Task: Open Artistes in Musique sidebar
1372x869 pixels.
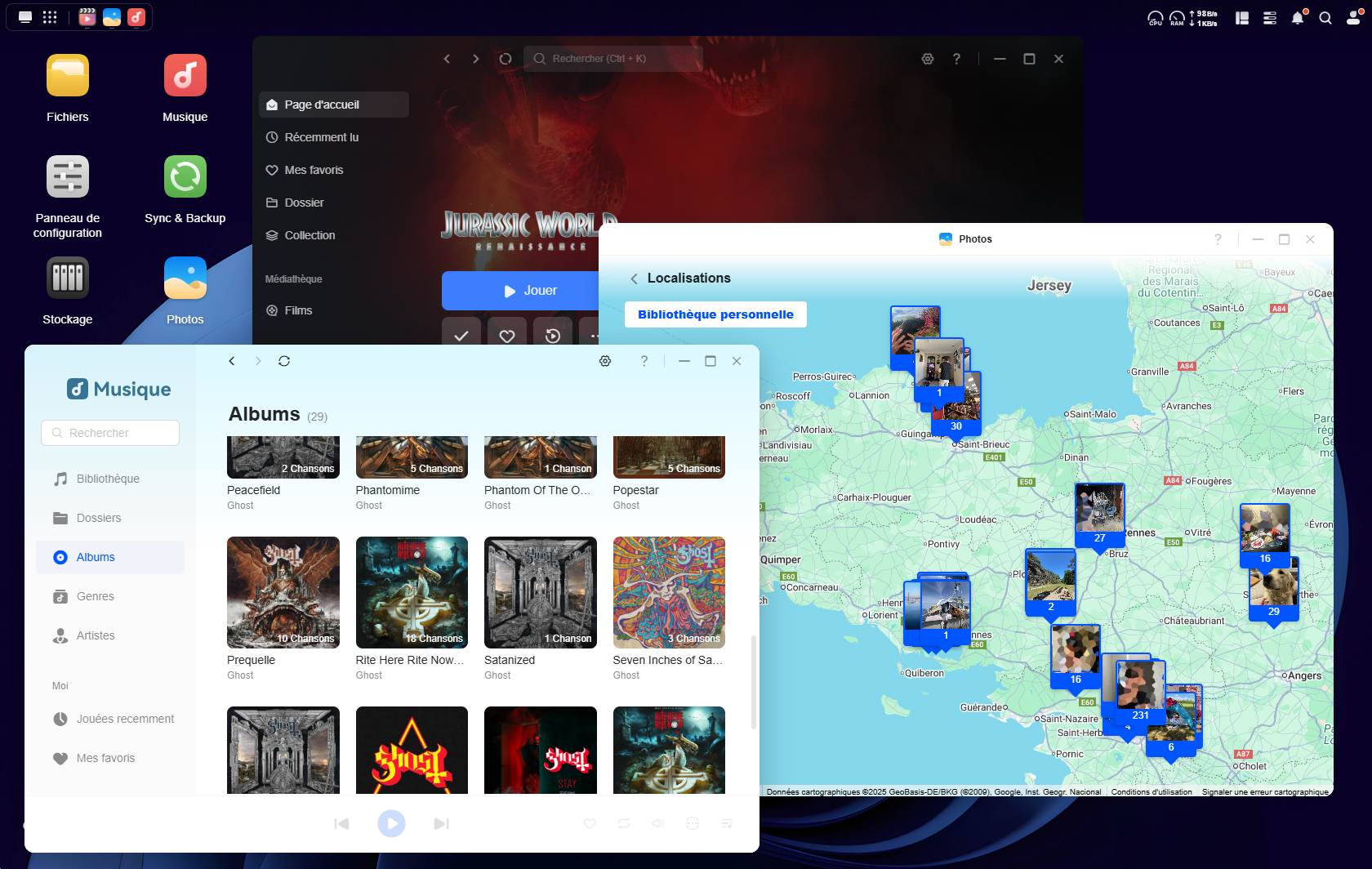Action: (x=110, y=635)
